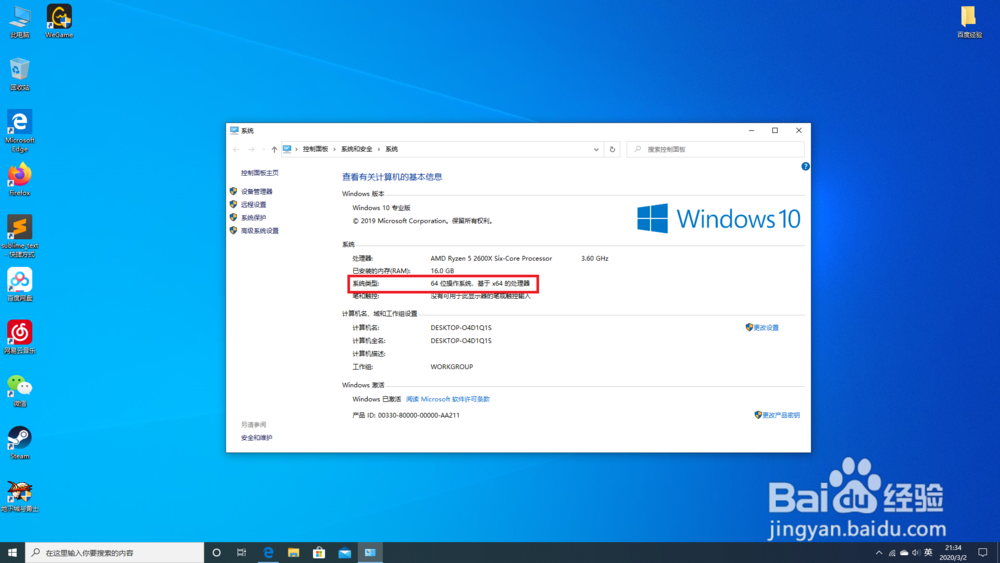The image size is (1000, 563).
Task: Open help via blue question mark
Action: (x=805, y=166)
